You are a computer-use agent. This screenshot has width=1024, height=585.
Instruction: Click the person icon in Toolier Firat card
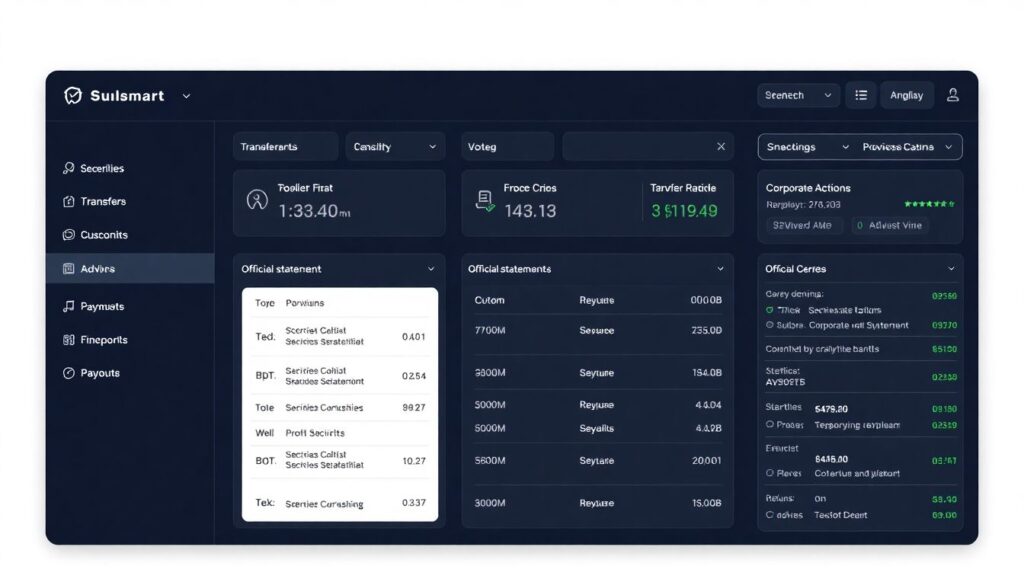coord(257,200)
